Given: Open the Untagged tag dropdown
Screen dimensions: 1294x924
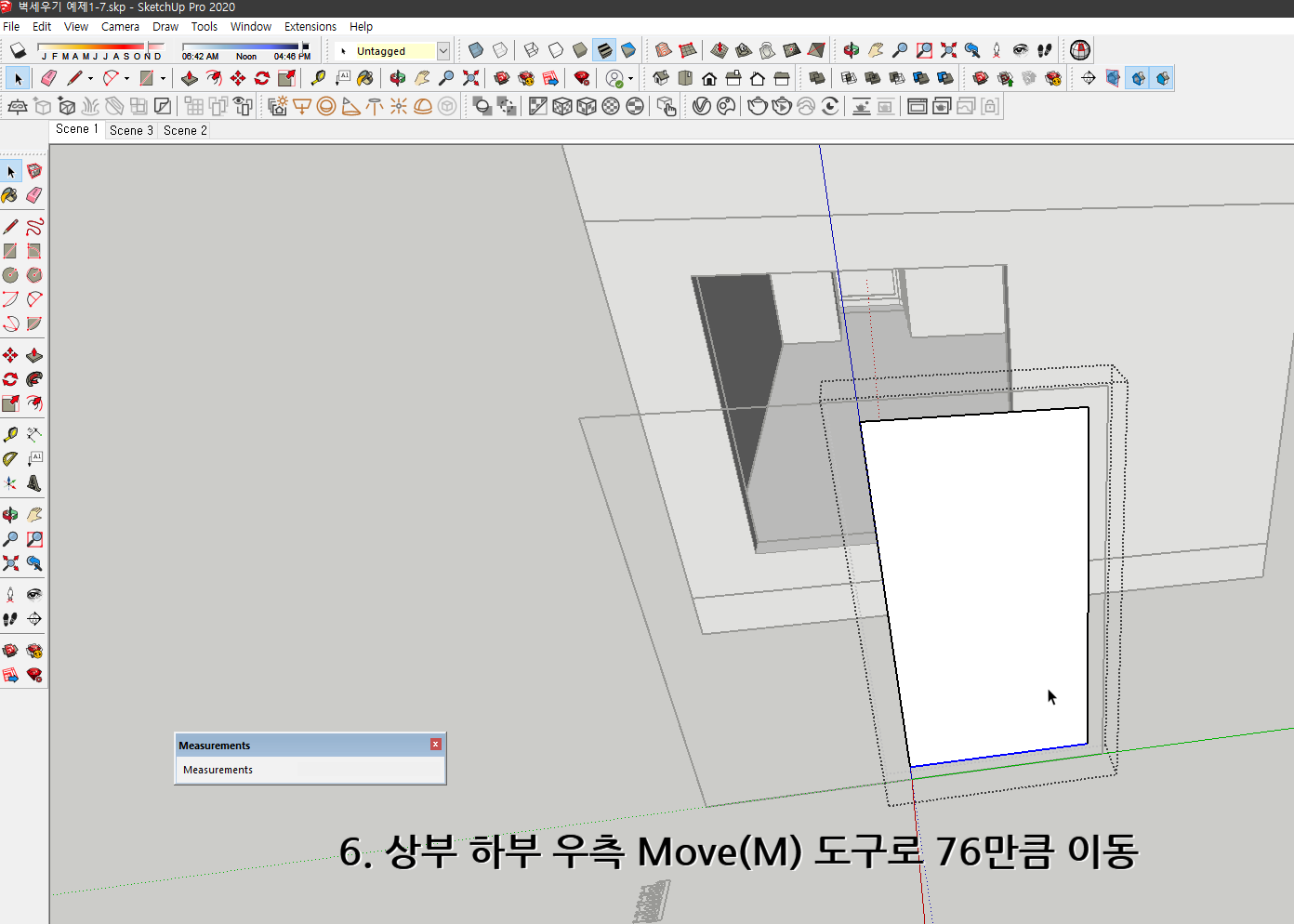Looking at the screenshot, I should click(443, 50).
